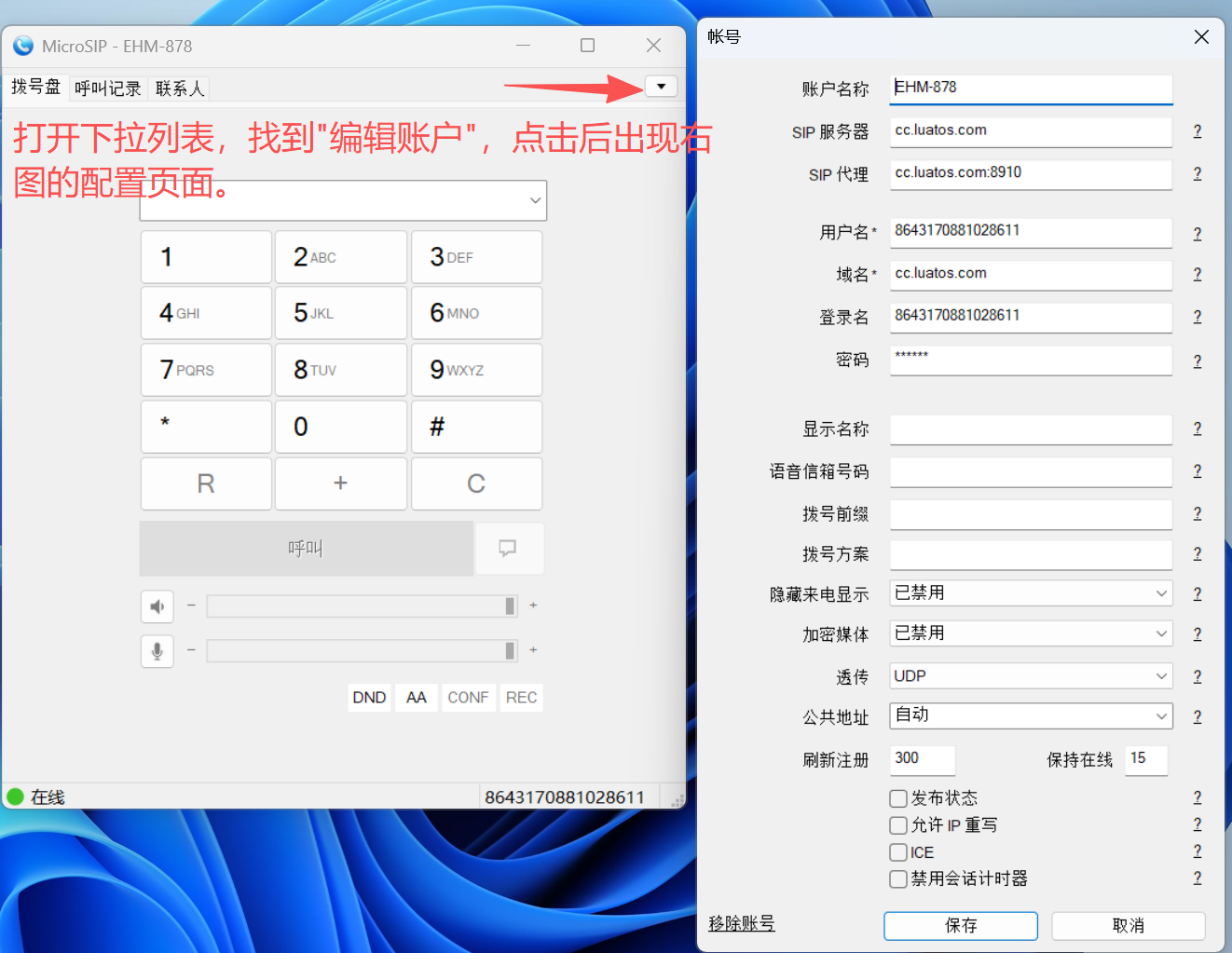Open help for 登录名 field

click(1198, 318)
